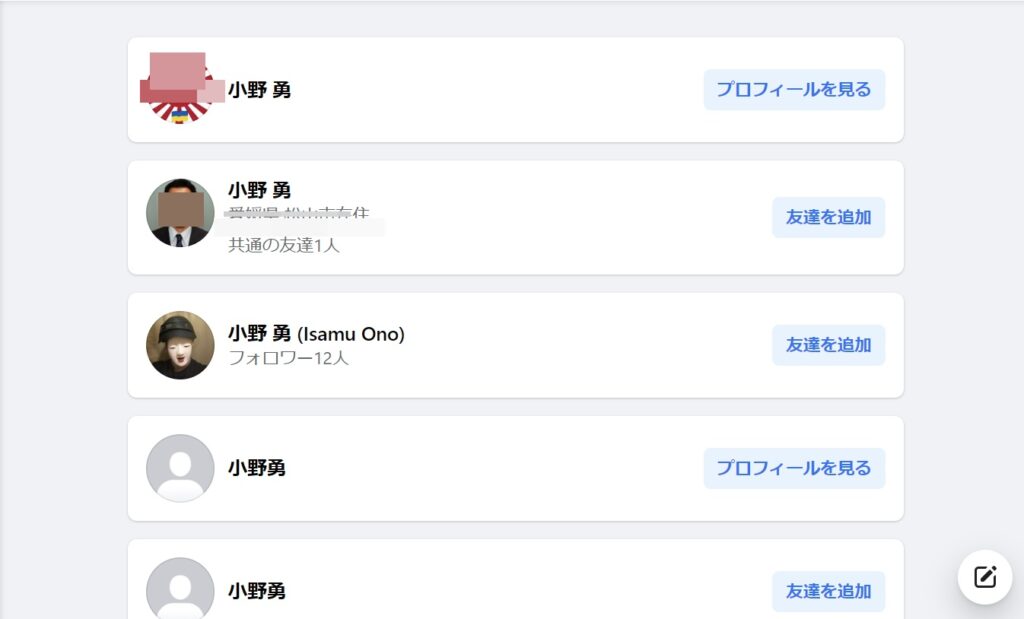This screenshot has height=619, width=1024.
Task: Open the first result's 小野 勇 name link
Action: (259, 89)
